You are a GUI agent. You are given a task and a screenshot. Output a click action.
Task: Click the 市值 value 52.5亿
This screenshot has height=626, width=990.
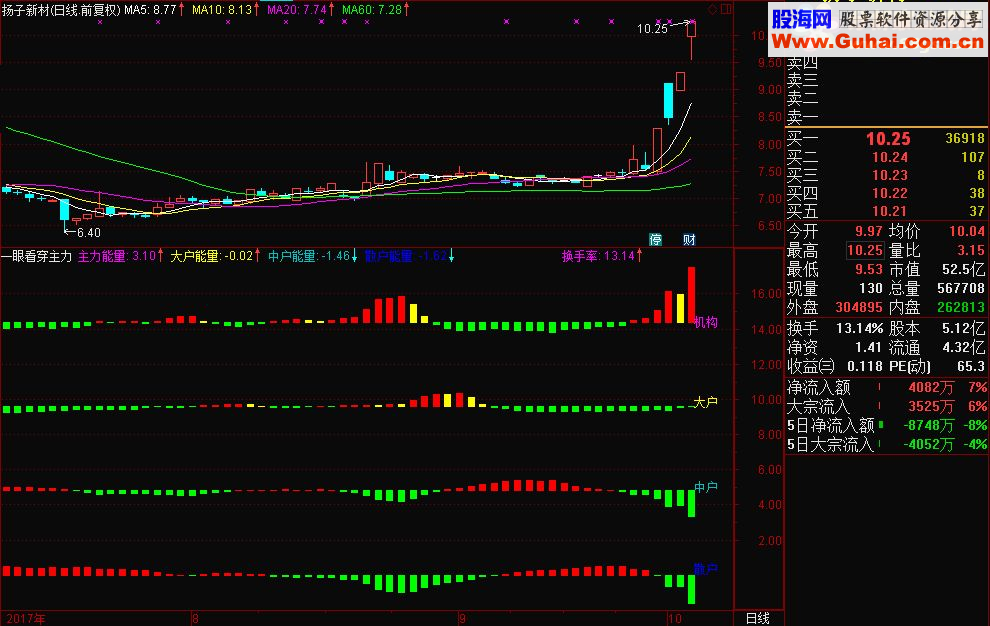963,269
